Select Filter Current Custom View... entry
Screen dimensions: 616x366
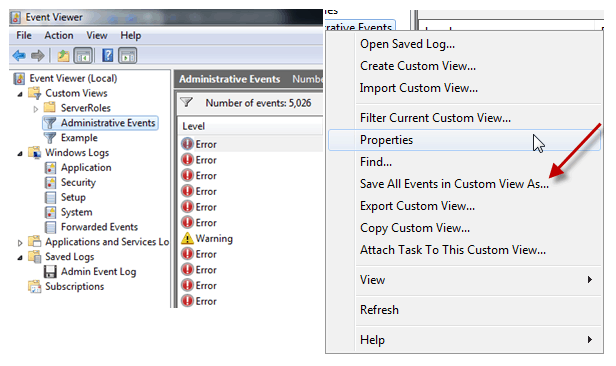point(464,118)
